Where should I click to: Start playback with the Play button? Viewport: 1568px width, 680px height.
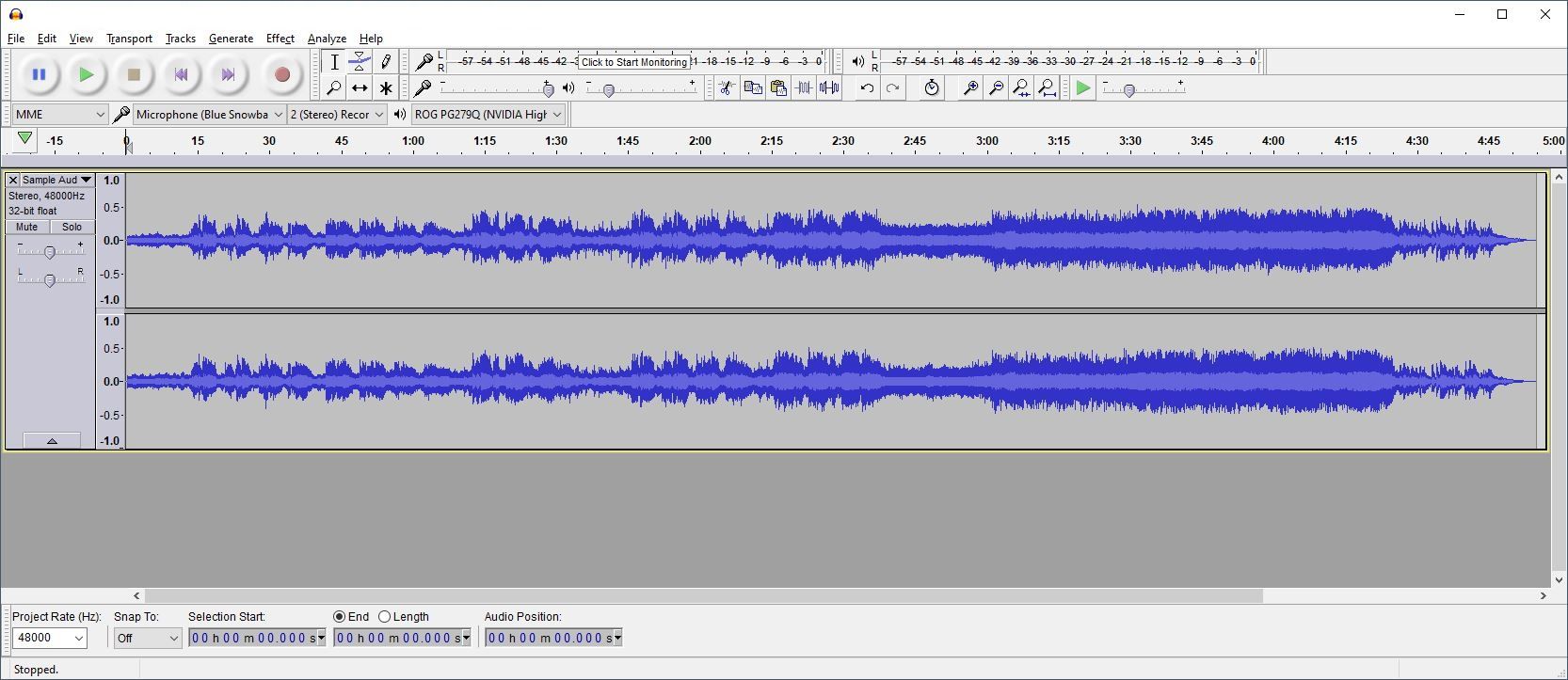(87, 74)
